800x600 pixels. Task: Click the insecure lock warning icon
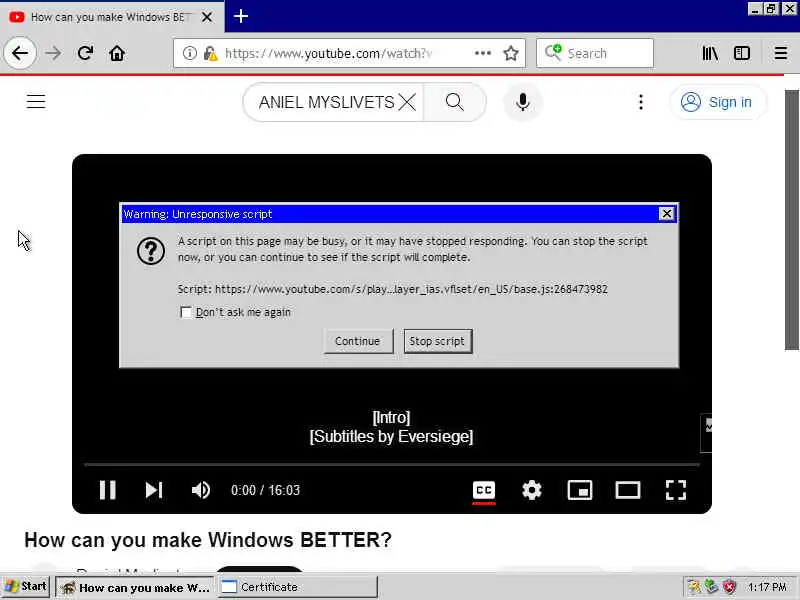click(210, 53)
